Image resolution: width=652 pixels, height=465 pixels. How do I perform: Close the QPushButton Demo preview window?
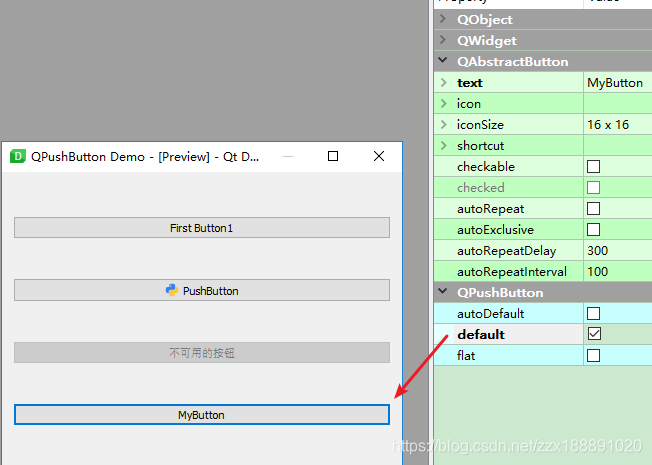[x=379, y=156]
